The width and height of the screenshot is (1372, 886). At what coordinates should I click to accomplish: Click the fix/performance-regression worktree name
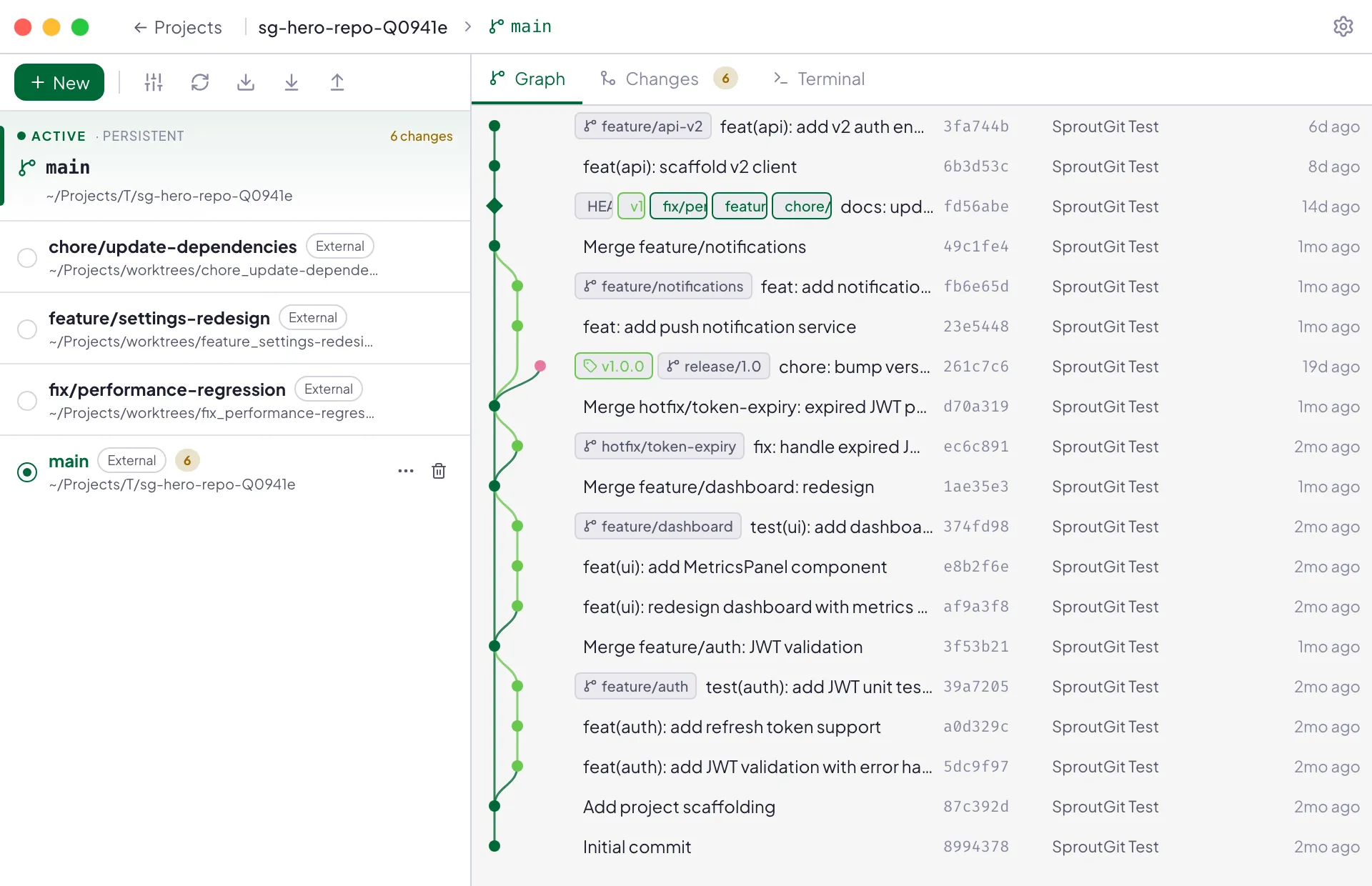pos(167,389)
